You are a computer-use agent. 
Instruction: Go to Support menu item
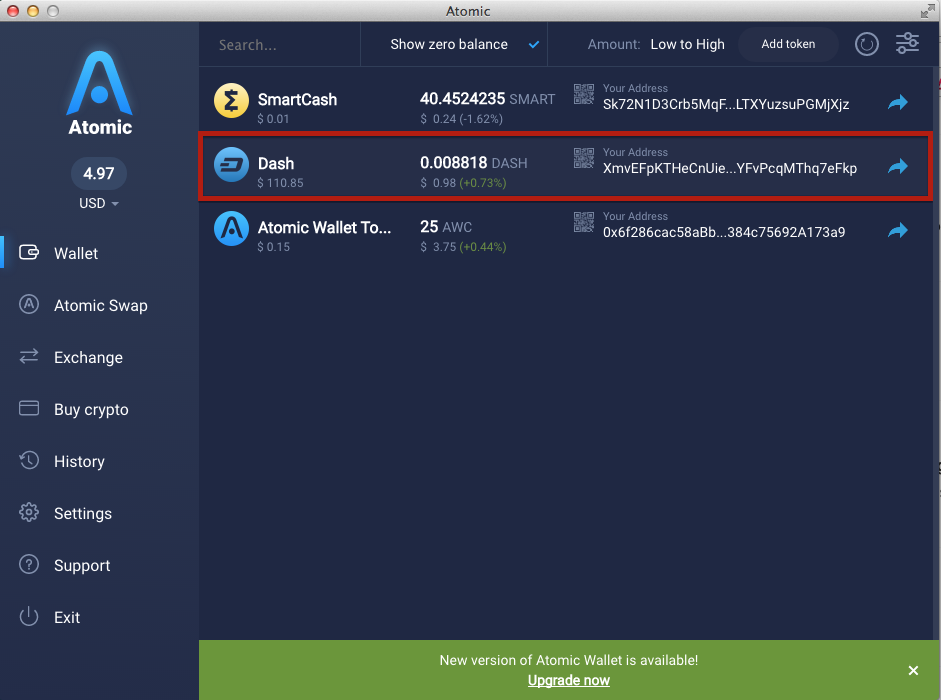82,566
